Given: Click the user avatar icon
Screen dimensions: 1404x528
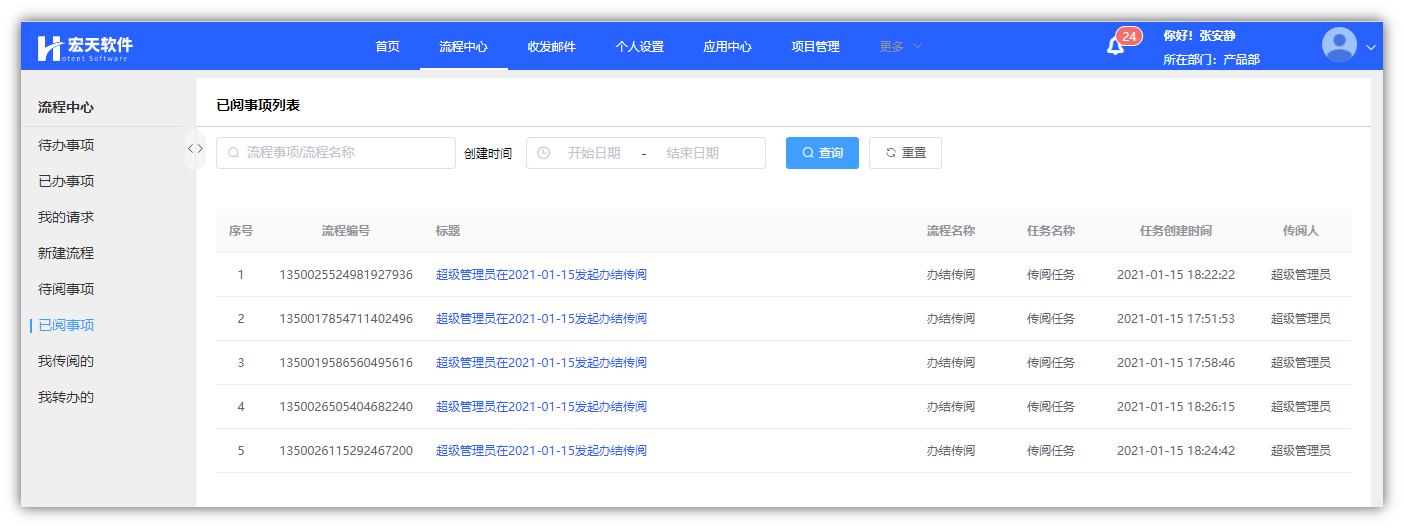Looking at the screenshot, I should pyautogui.click(x=1339, y=46).
